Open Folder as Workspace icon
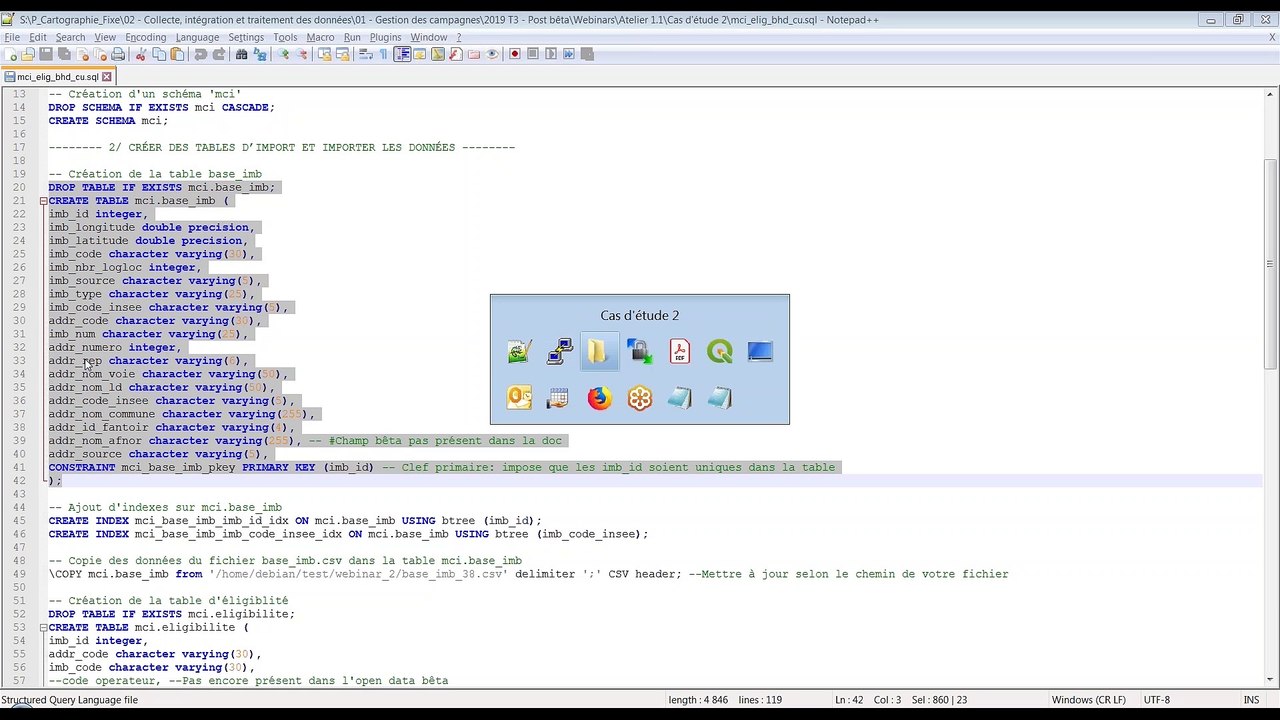1280x720 pixels. coord(474,54)
